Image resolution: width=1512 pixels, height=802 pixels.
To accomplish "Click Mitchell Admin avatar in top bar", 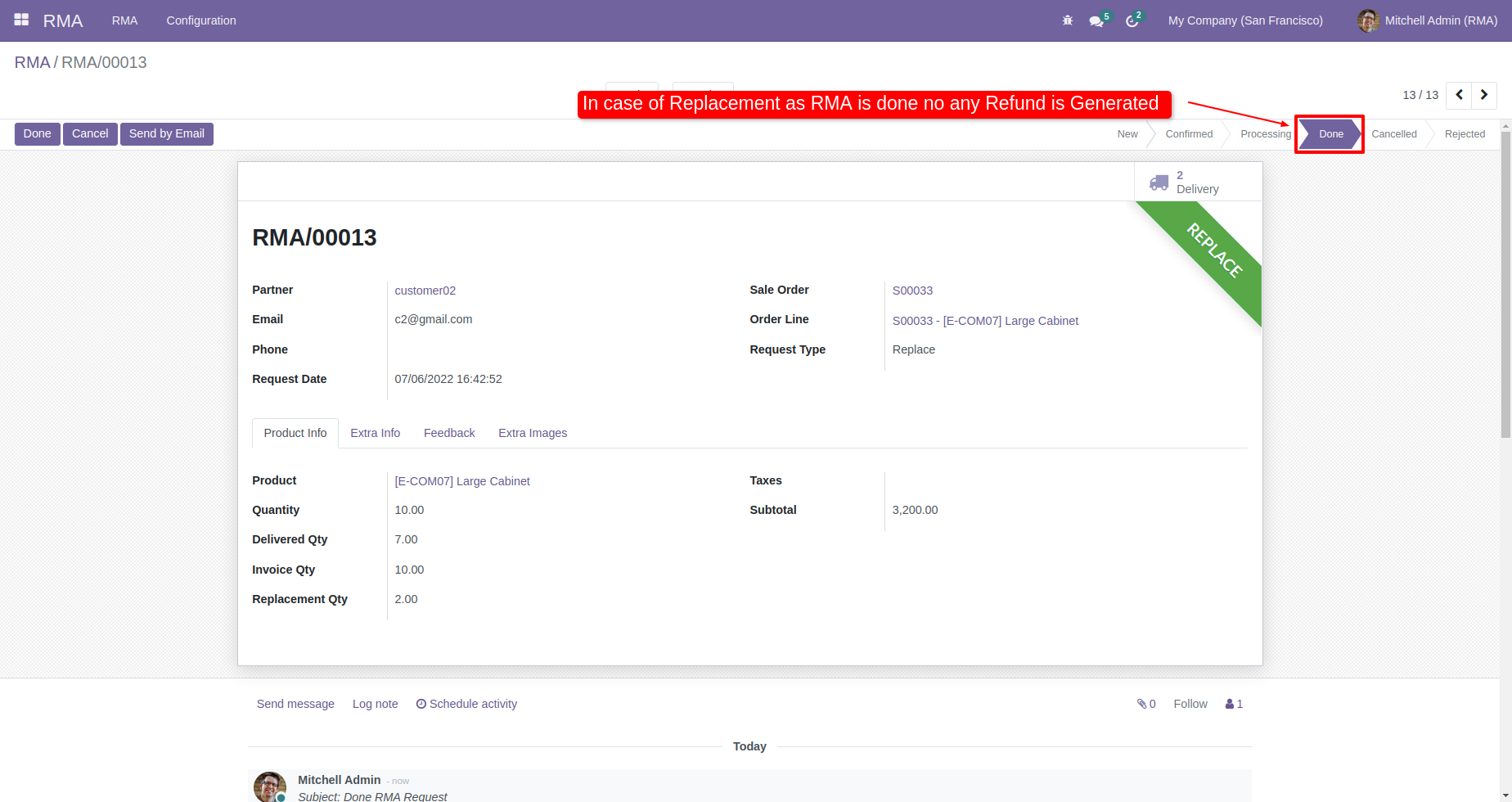I will click(1368, 20).
